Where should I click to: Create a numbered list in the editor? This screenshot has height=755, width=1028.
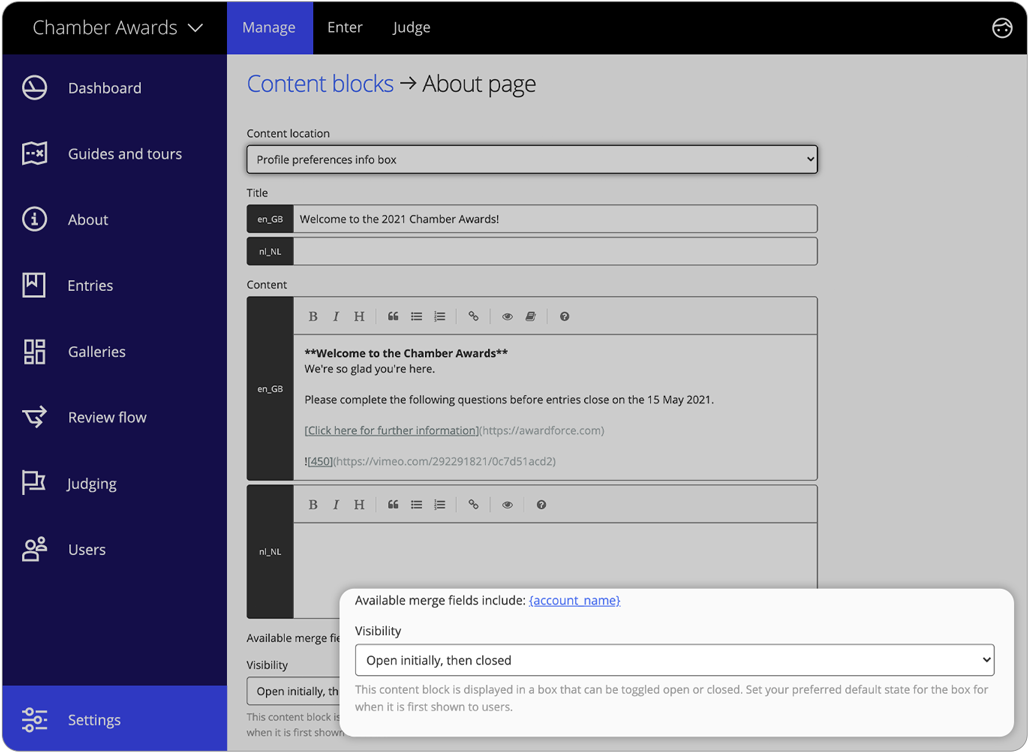(440, 316)
